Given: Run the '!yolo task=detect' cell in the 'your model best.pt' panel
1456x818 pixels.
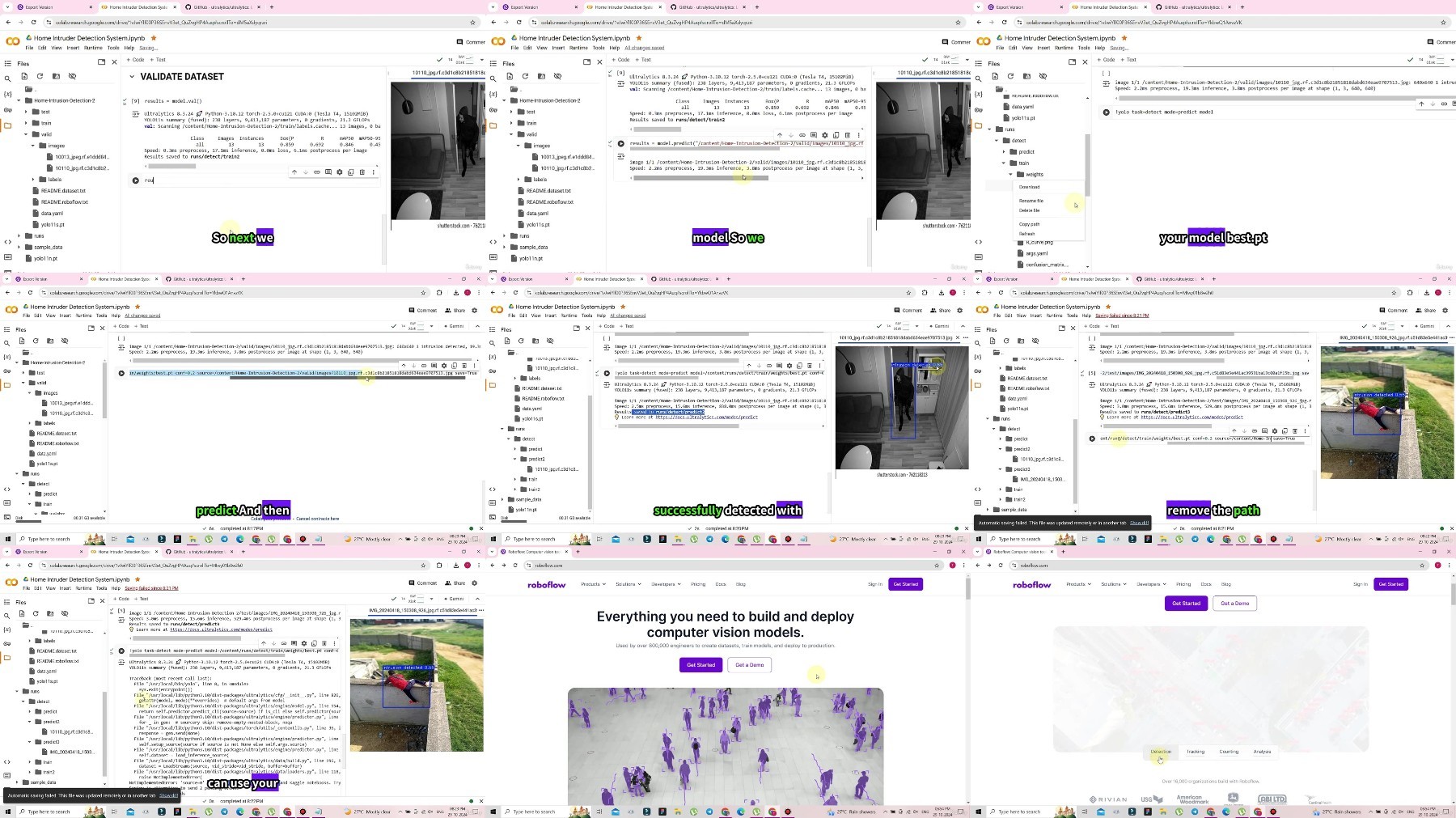Looking at the screenshot, I should [x=1107, y=112].
